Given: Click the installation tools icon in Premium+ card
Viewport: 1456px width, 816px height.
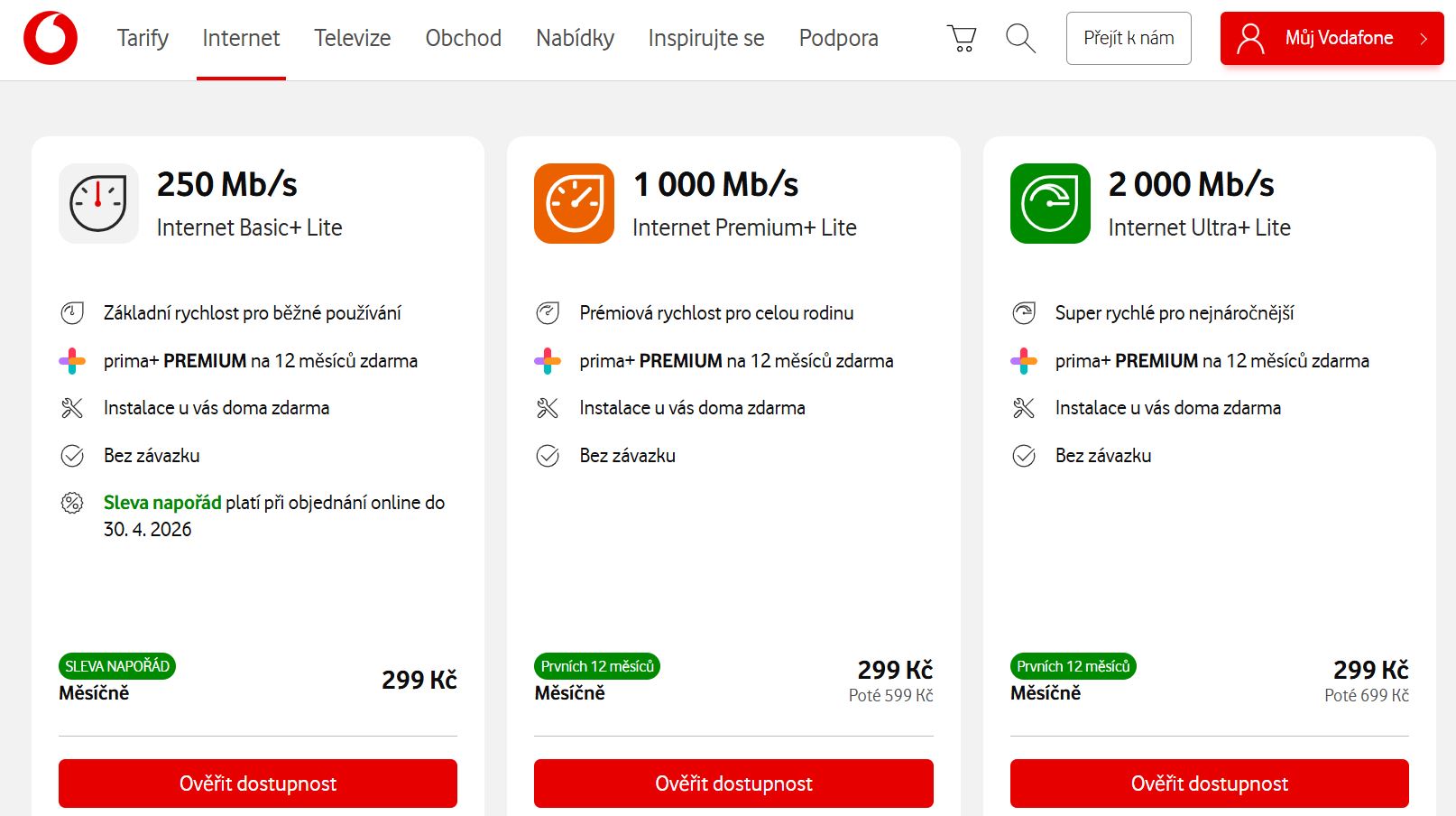Looking at the screenshot, I should pos(548,408).
